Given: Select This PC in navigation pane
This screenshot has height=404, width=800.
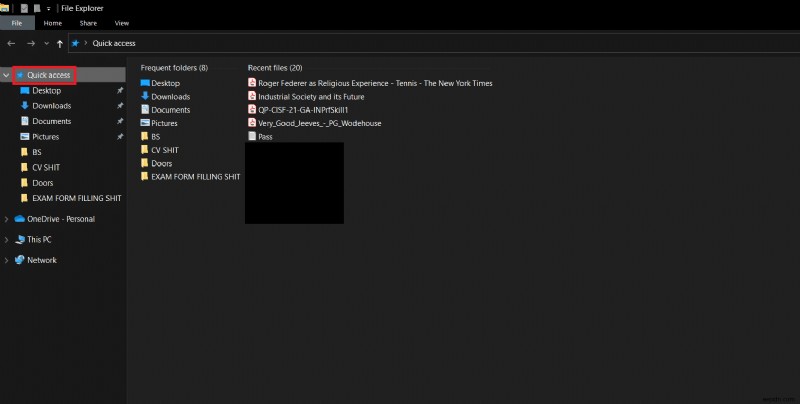Looking at the screenshot, I should coord(39,239).
